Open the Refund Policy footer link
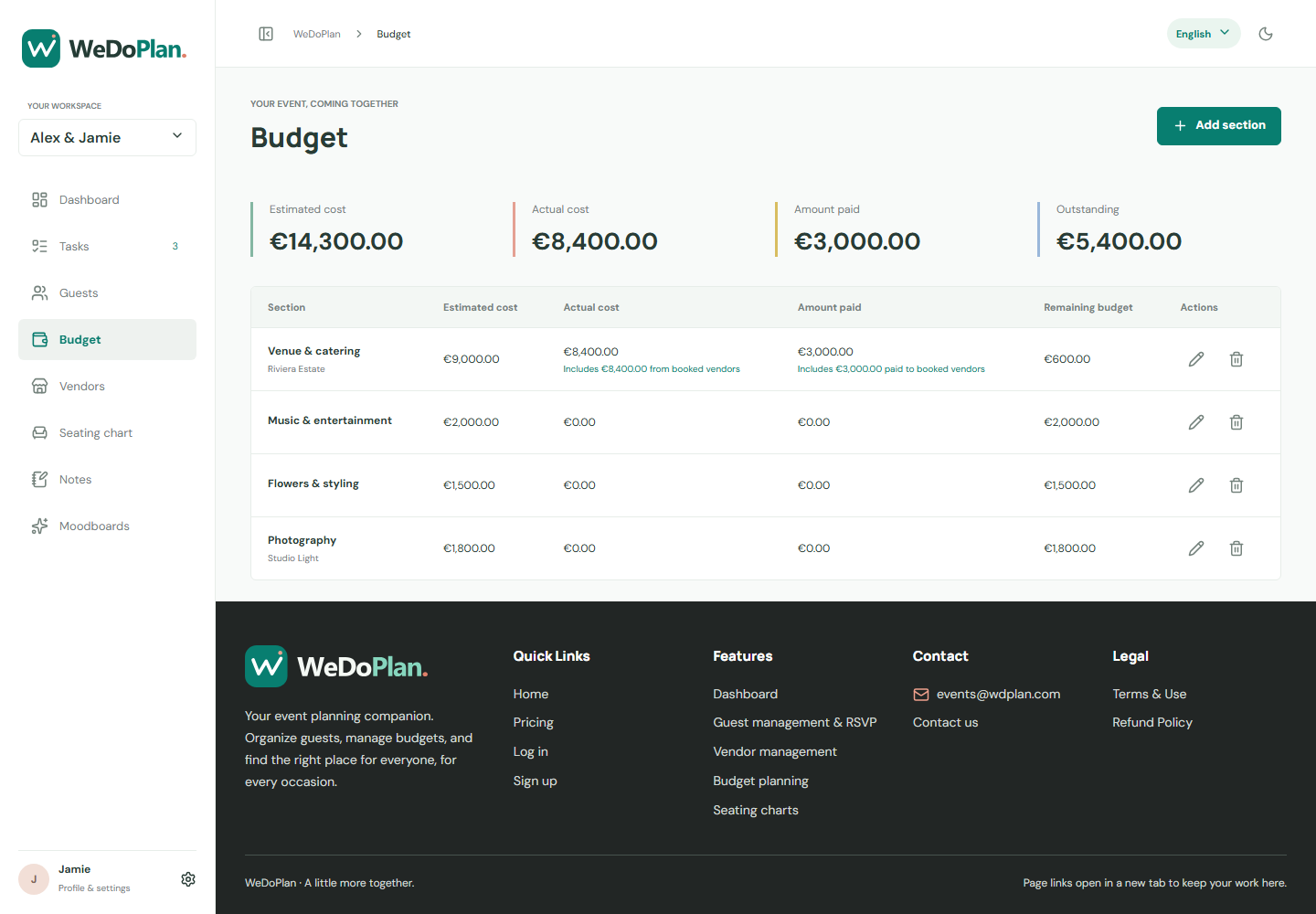The width and height of the screenshot is (1316, 914). (x=1152, y=723)
